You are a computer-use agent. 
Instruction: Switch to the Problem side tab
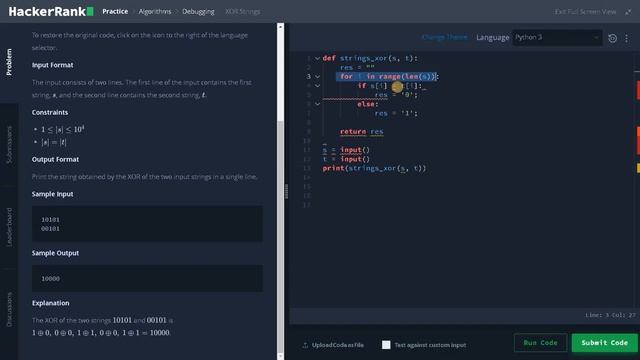(9, 62)
